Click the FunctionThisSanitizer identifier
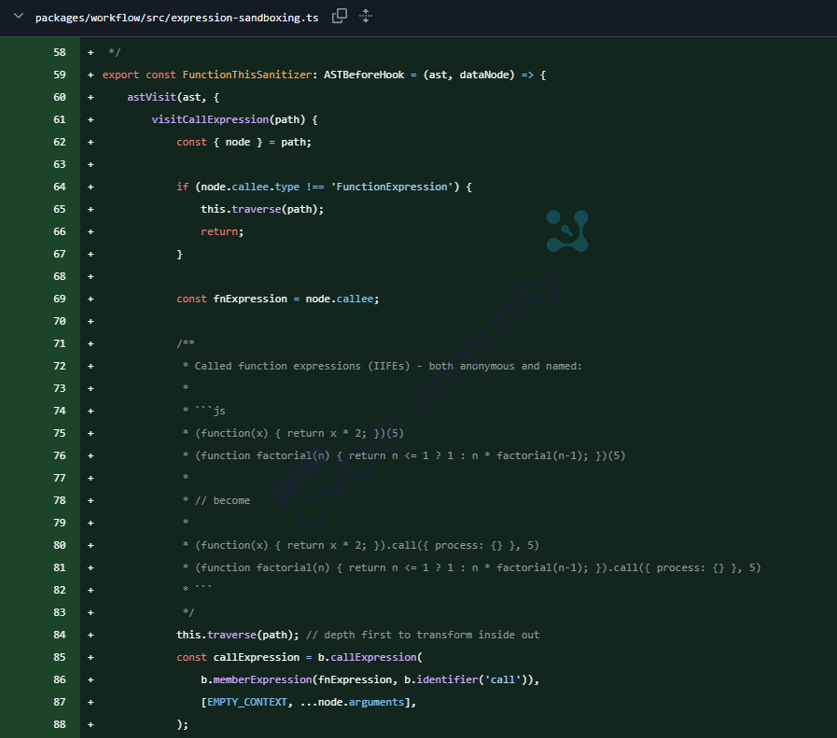This screenshot has width=837, height=738. coord(247,75)
